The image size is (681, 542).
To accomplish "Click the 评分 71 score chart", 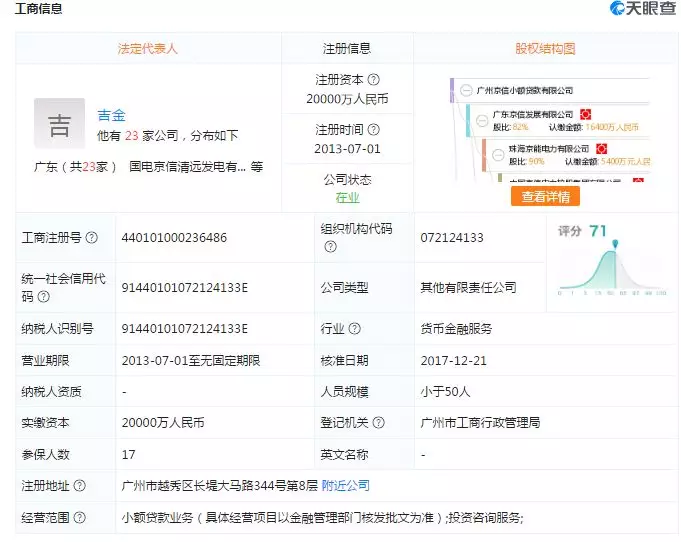I will [613, 262].
